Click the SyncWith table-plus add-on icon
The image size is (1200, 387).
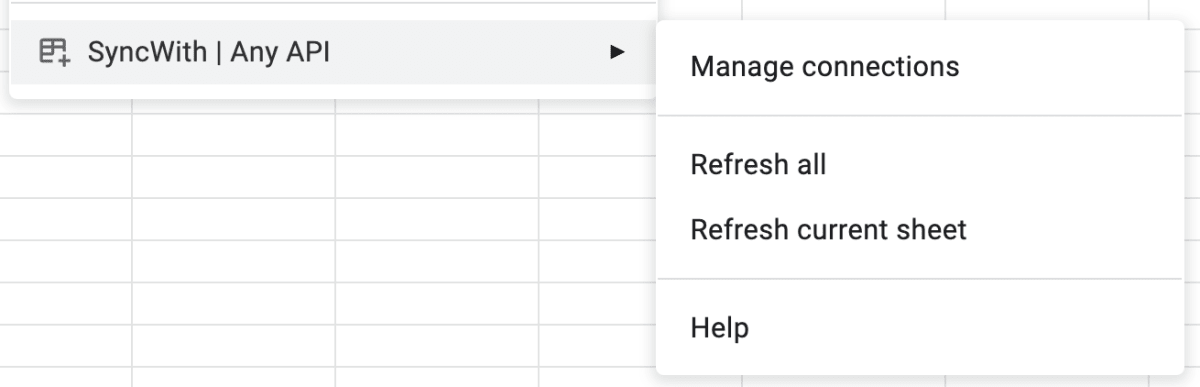coord(54,52)
